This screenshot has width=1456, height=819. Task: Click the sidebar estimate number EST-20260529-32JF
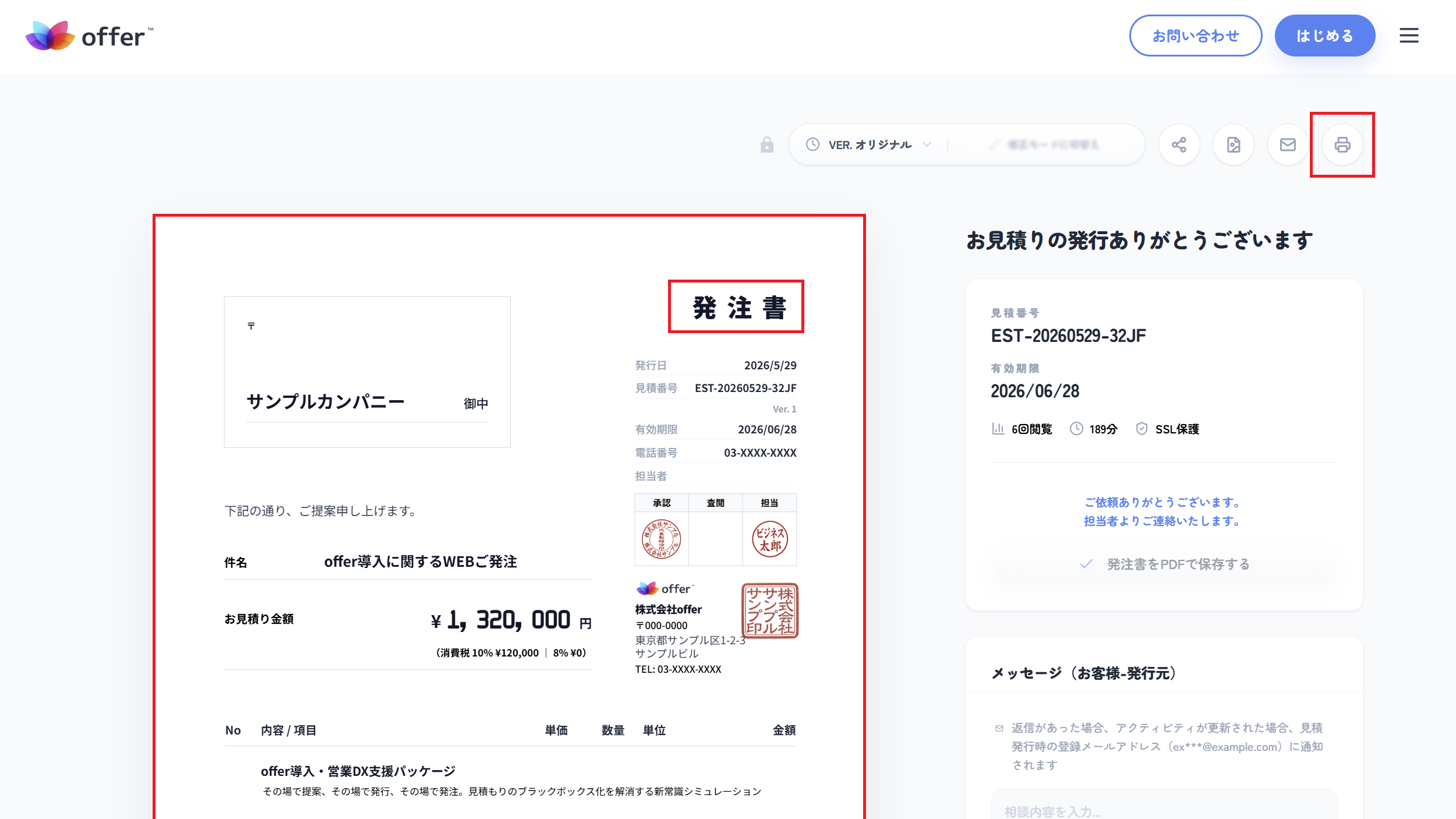click(1068, 336)
